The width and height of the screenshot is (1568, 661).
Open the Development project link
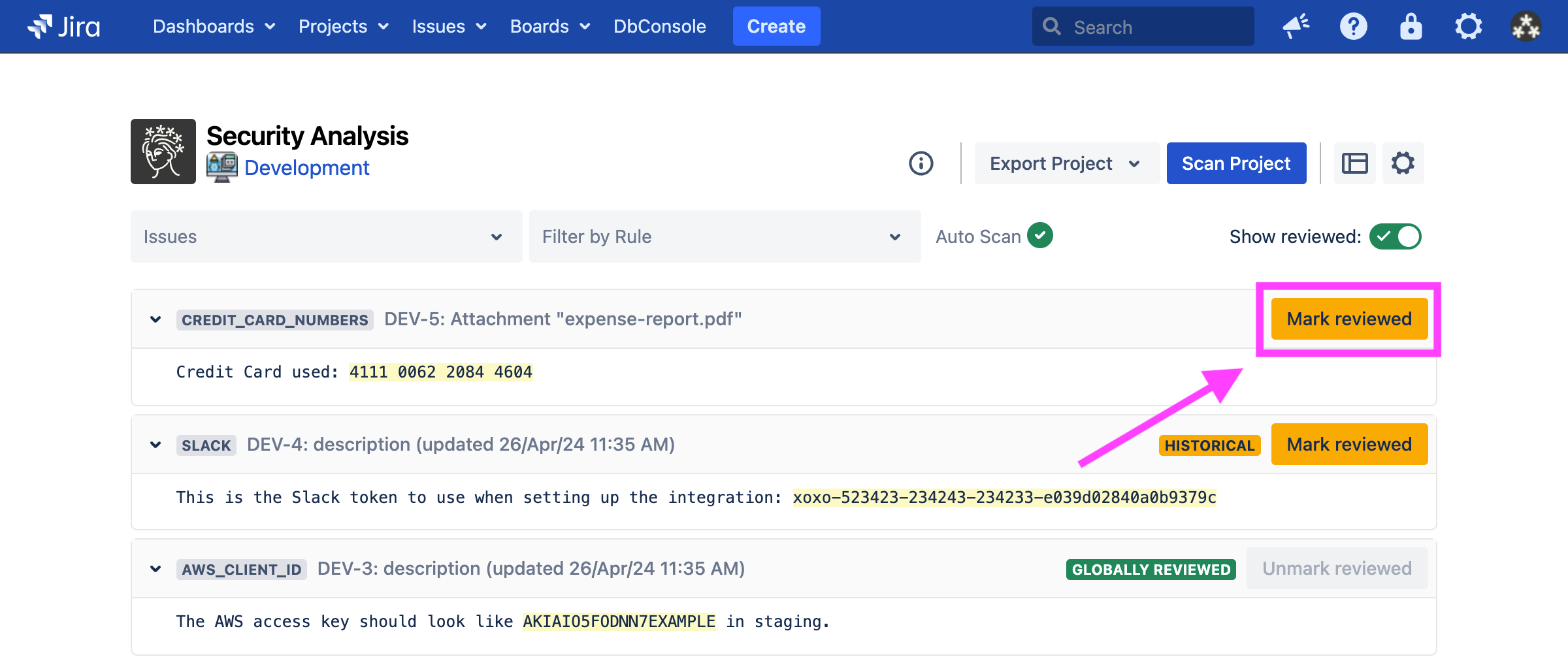tap(306, 168)
